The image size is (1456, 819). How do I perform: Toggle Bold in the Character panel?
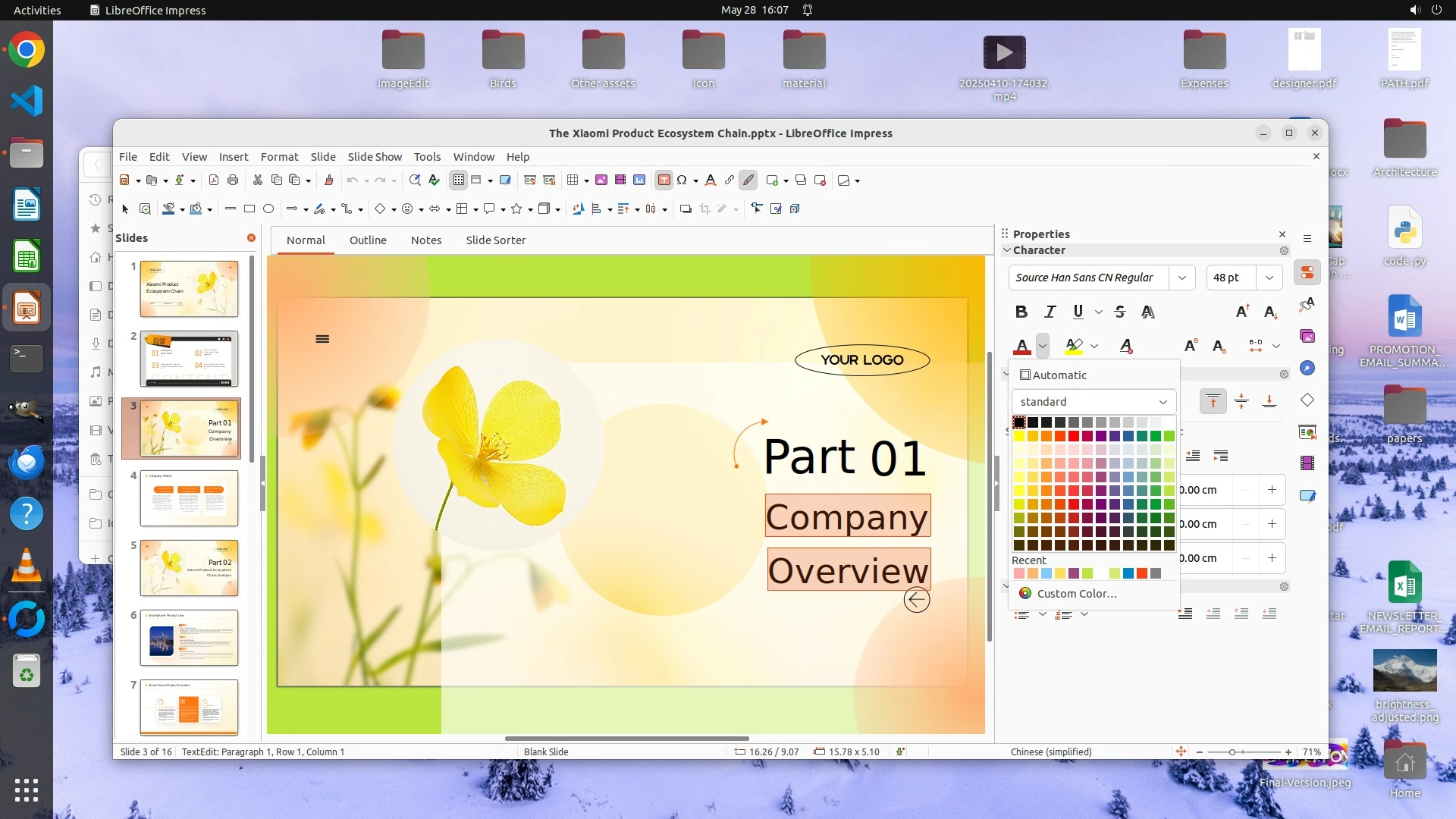tap(1021, 312)
